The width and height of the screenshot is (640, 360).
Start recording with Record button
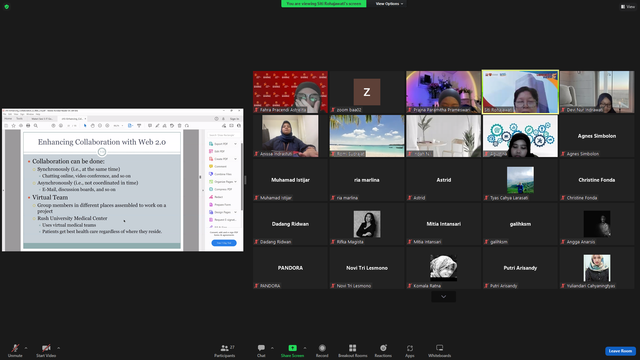tap(322, 350)
